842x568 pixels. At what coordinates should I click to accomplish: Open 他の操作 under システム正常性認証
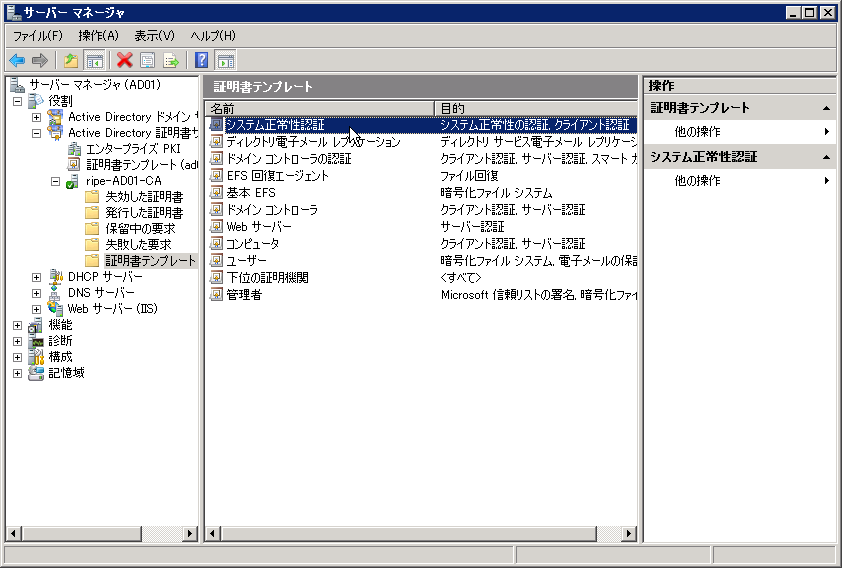point(697,181)
